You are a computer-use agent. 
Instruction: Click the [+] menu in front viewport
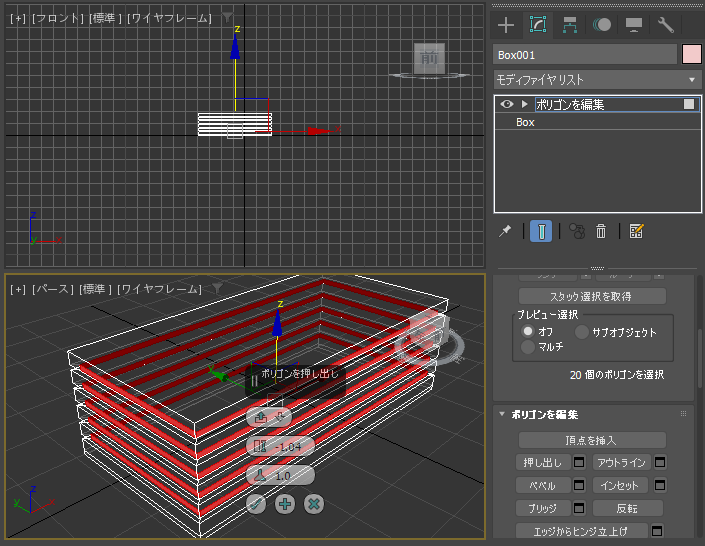pos(18,18)
